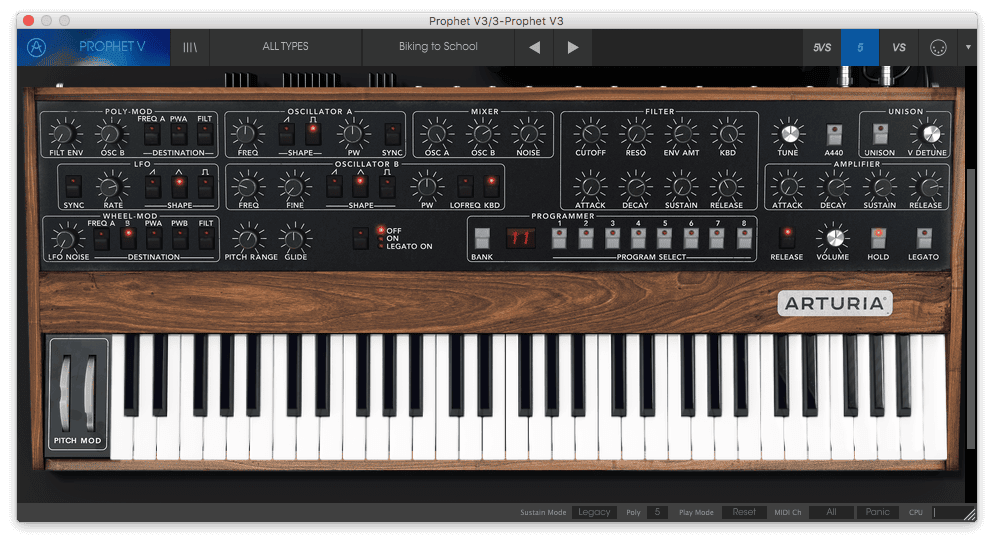The image size is (994, 543).
Task: Click the Panic button
Action: 877,512
